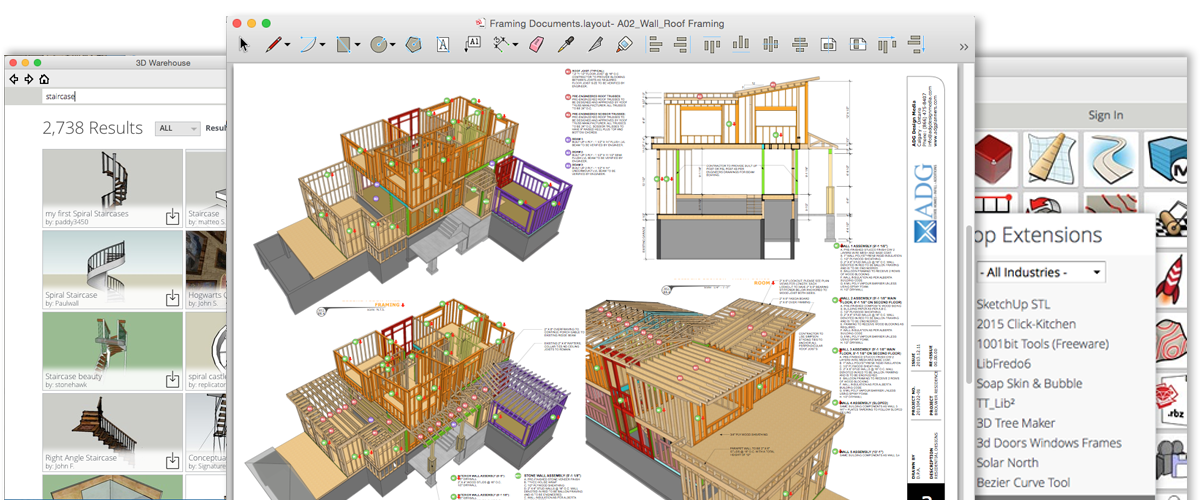Open the SketchUp STL extension link

coord(1013,304)
